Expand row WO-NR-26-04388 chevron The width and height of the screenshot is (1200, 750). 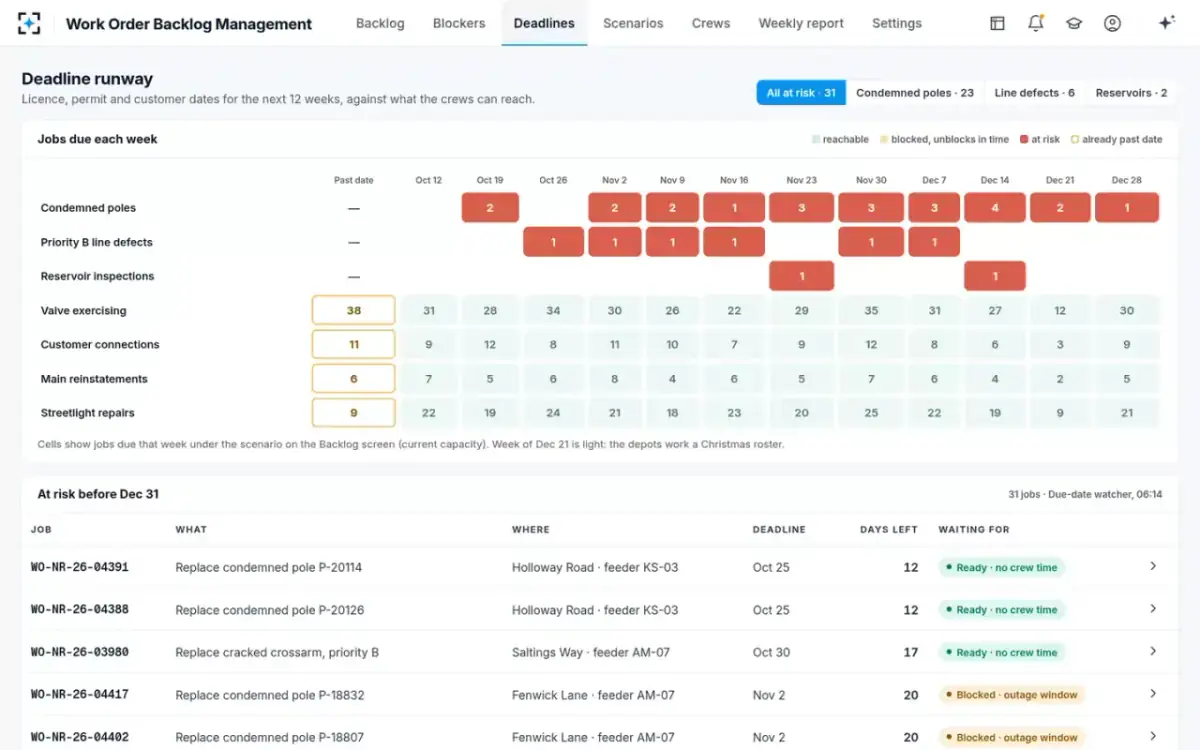[1153, 609]
